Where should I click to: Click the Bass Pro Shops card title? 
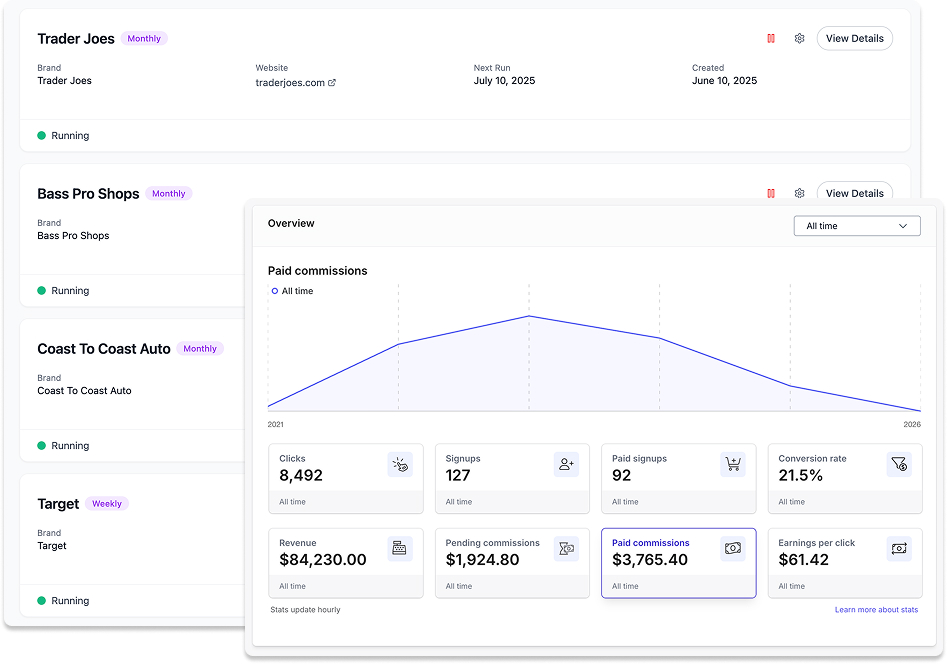coord(88,193)
